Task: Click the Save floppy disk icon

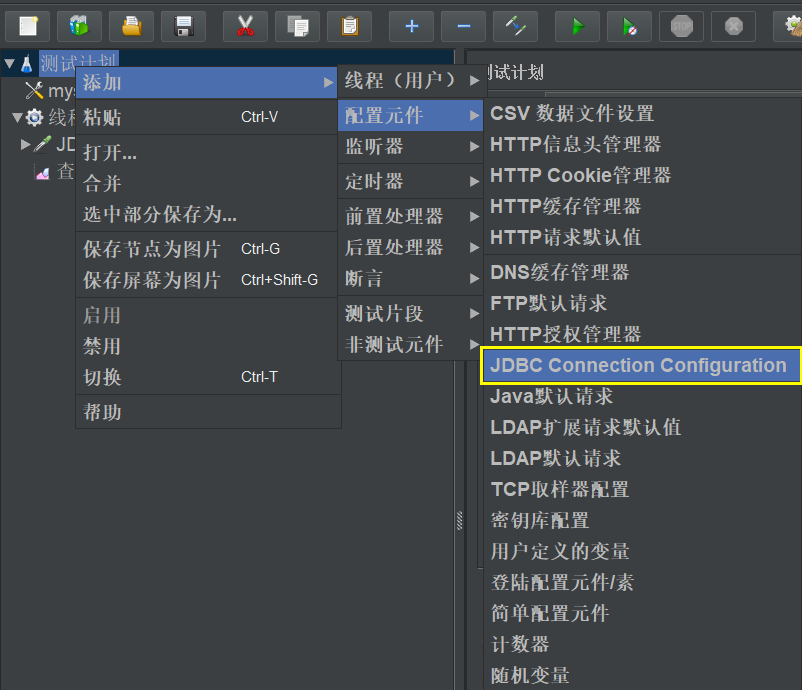Action: [x=183, y=26]
